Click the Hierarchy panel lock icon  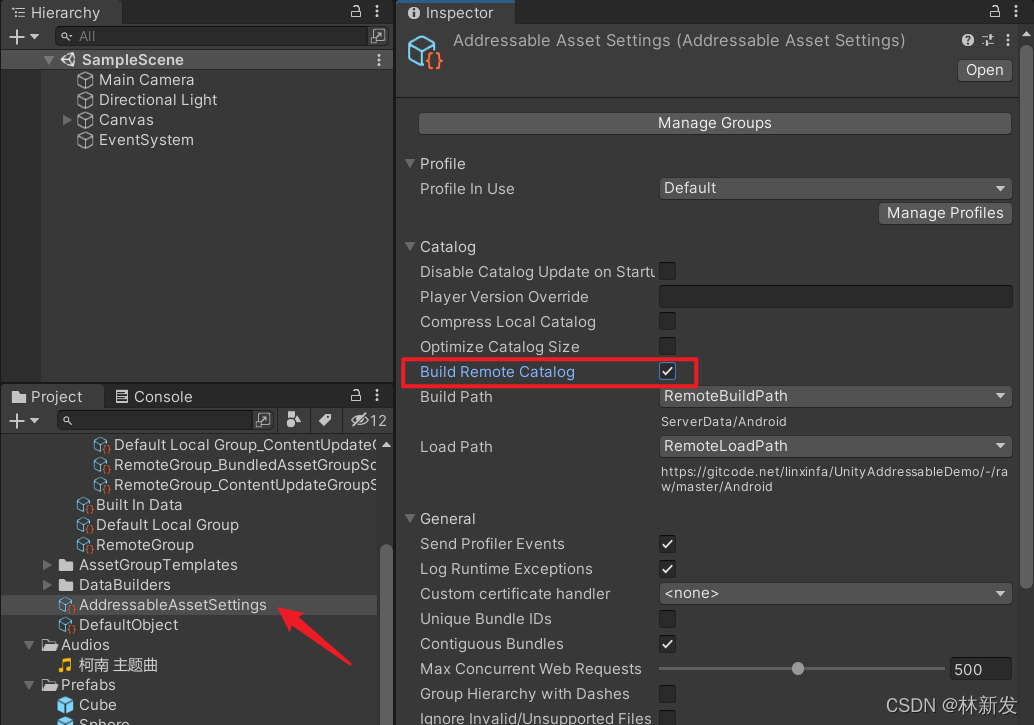(355, 11)
